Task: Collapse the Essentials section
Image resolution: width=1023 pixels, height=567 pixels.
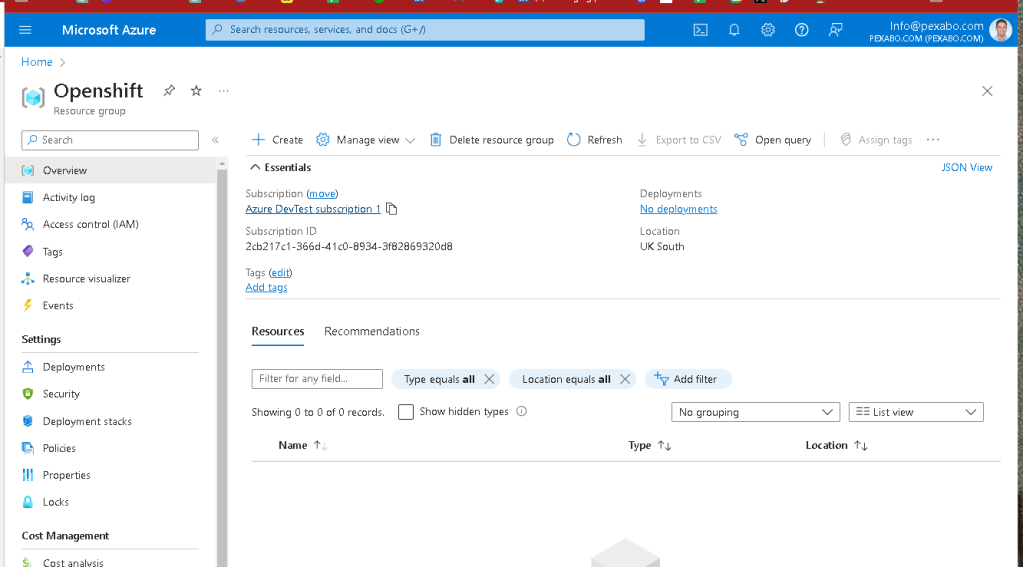Action: (x=281, y=168)
